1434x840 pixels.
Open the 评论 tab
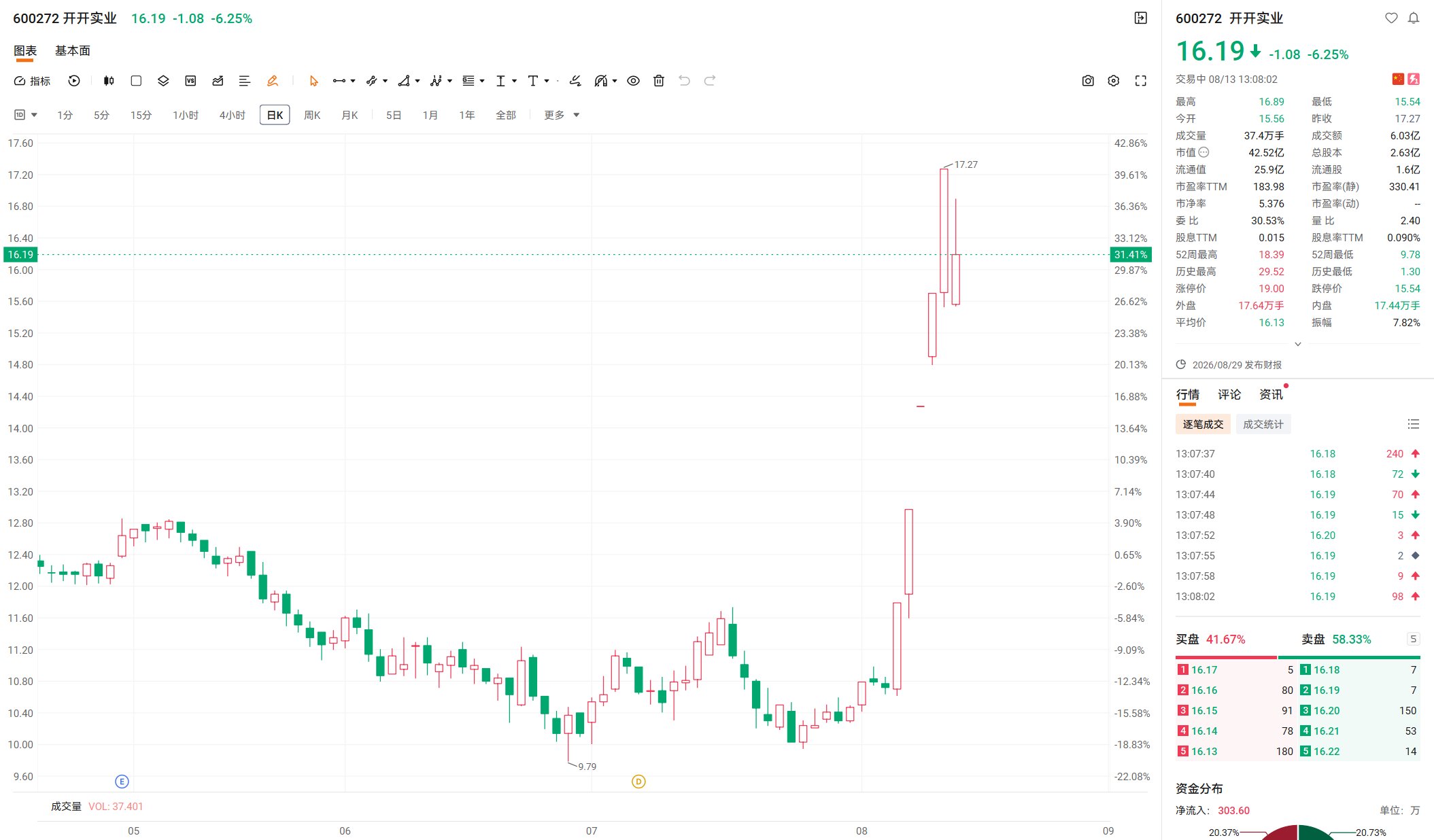tap(1229, 394)
